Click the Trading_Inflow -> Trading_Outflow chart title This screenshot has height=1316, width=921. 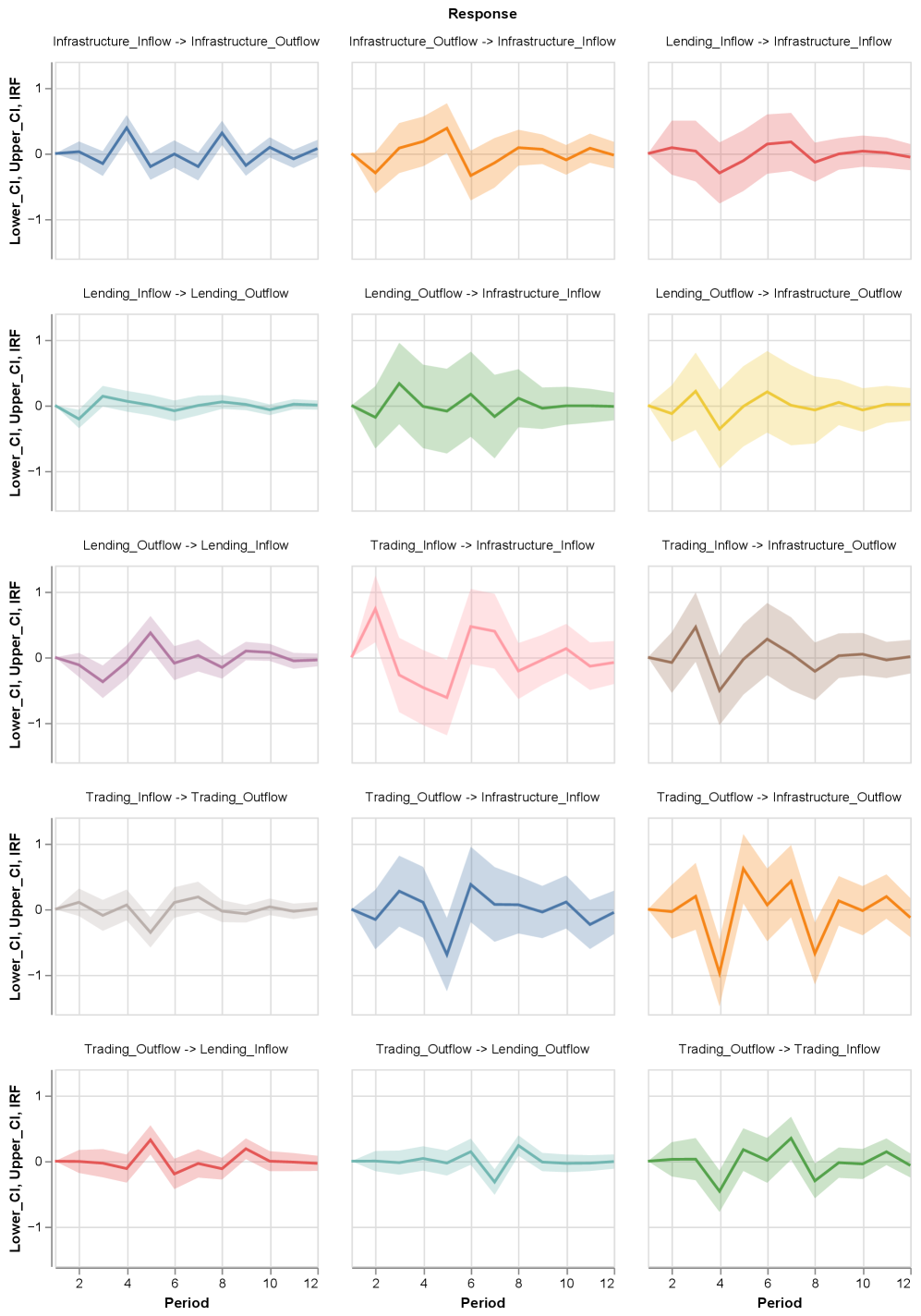click(x=186, y=798)
